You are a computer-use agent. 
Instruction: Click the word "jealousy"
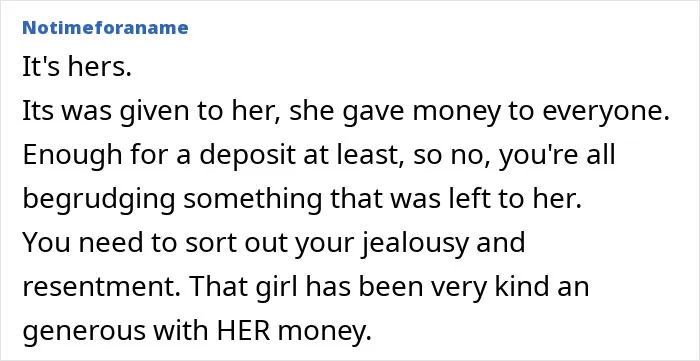[415, 244]
